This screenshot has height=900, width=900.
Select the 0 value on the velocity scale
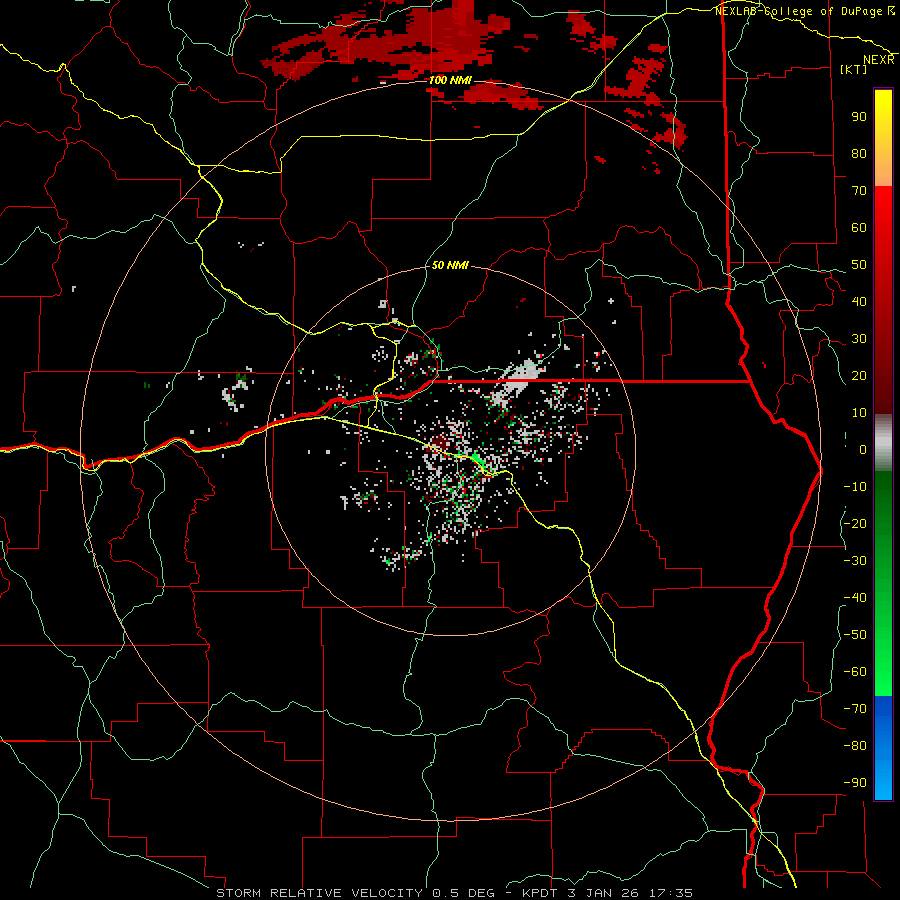(x=863, y=449)
